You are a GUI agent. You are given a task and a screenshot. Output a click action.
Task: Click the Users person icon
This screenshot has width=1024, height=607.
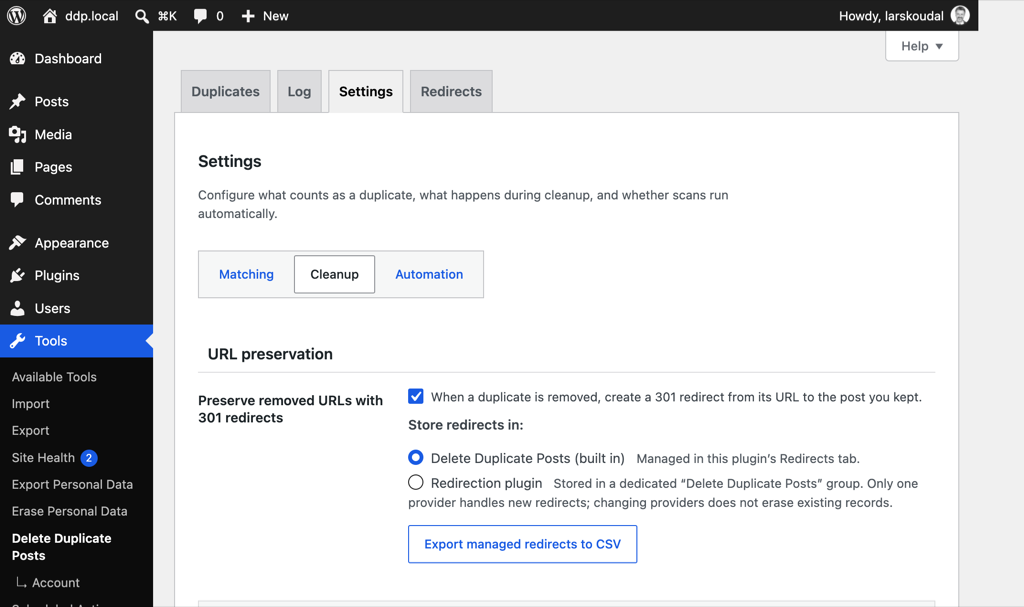pyautogui.click(x=18, y=308)
